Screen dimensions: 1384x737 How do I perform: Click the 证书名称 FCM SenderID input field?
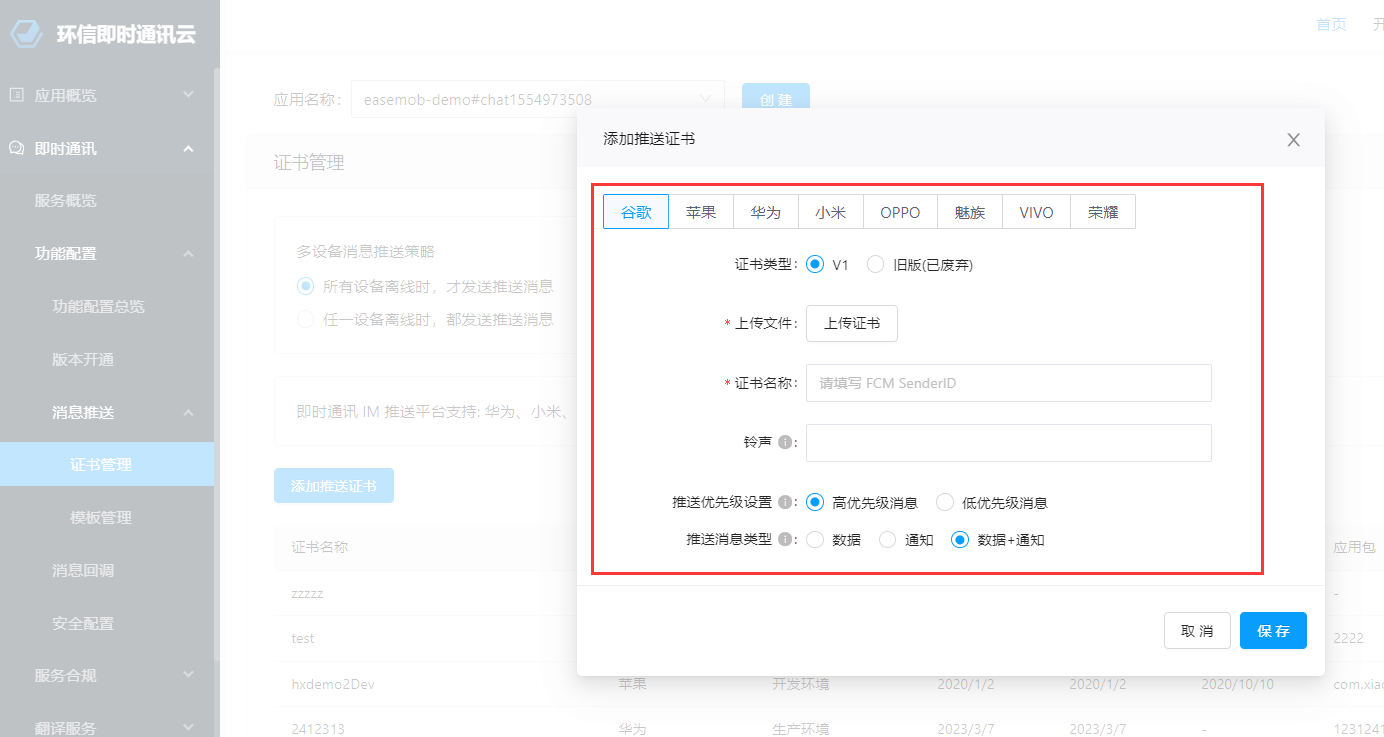[1008, 383]
